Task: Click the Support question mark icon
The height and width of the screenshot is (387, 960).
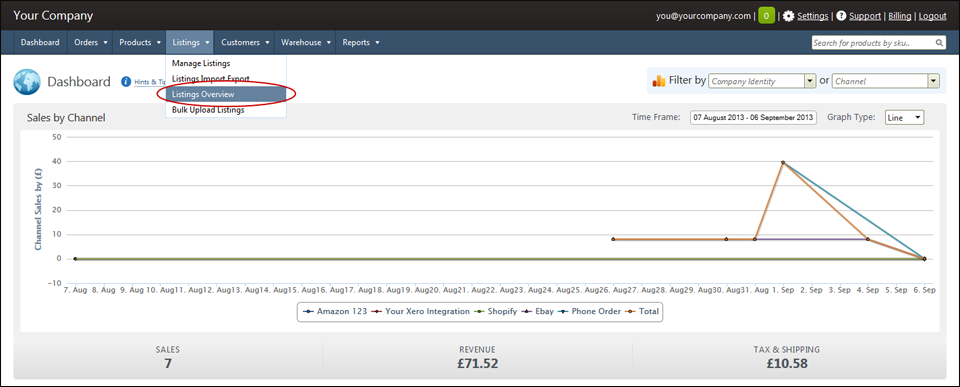Action: tap(841, 16)
